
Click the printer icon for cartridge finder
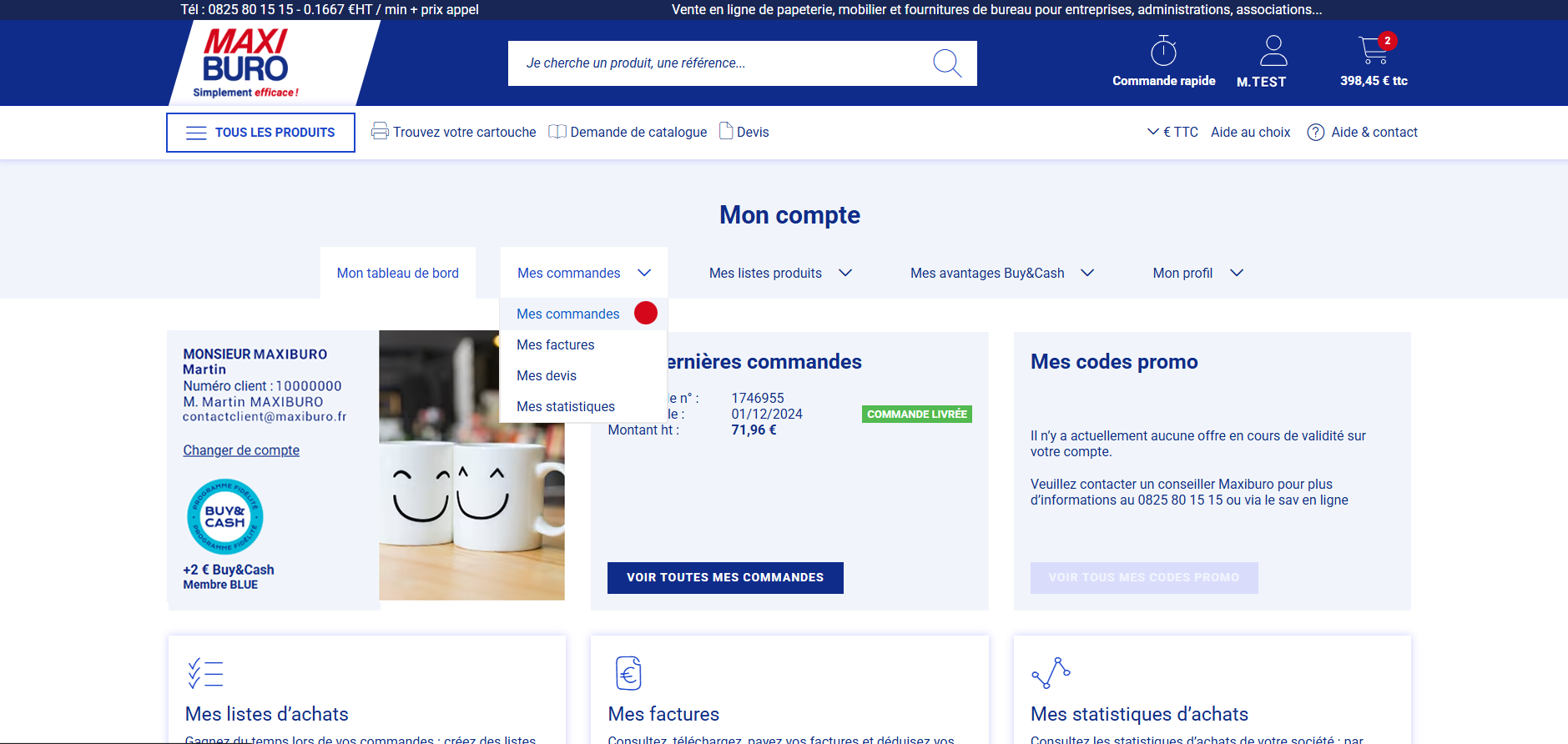click(x=380, y=131)
